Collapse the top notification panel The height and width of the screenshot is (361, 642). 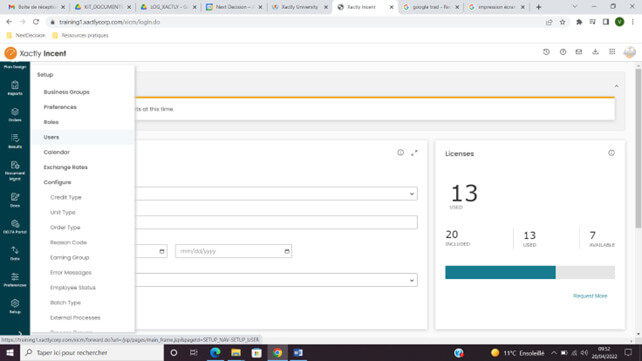pyautogui.click(x=616, y=86)
